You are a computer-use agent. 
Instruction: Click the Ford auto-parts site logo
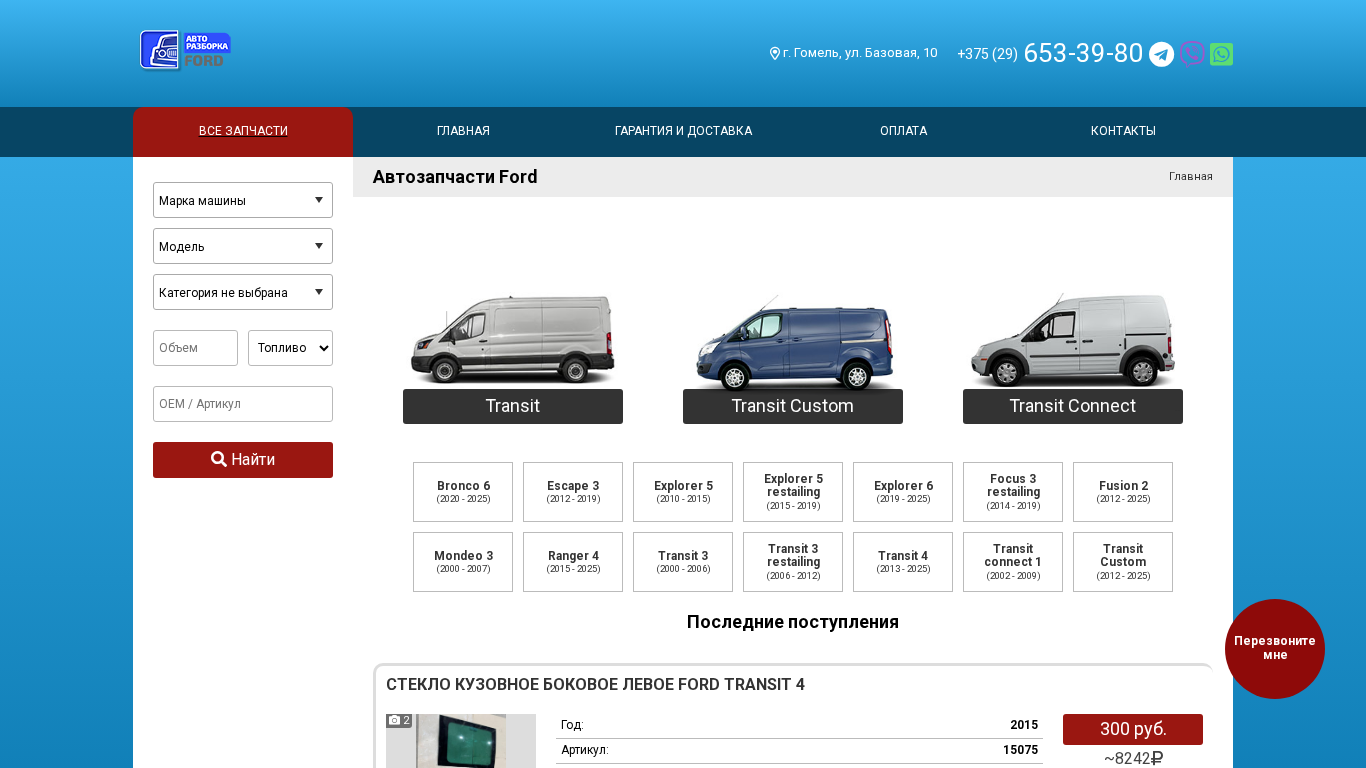185,50
